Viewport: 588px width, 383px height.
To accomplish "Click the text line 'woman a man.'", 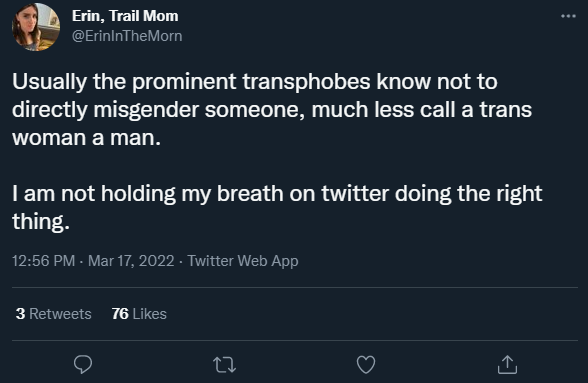I will pos(87,138).
